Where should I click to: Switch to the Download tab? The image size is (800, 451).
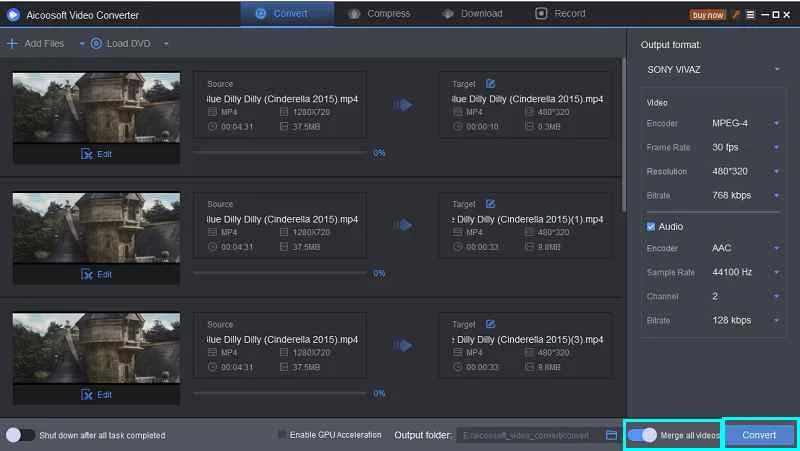click(x=472, y=14)
